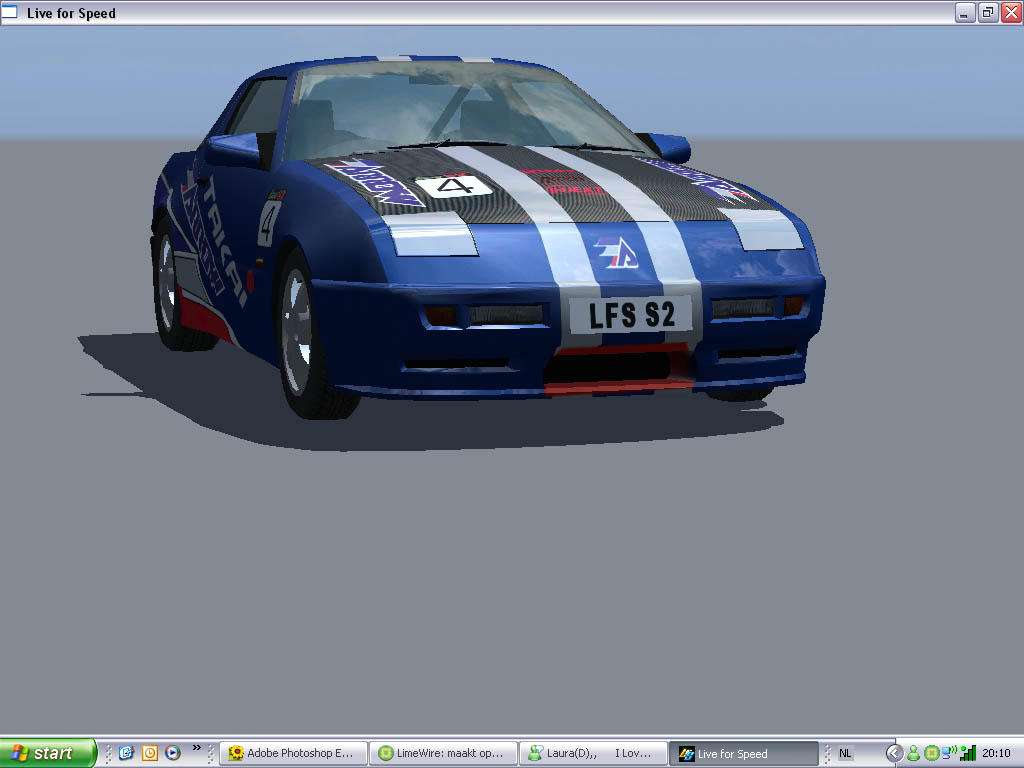Open the Windows Start menu
Image resolution: width=1024 pixels, height=768 pixels.
pyautogui.click(x=48, y=753)
